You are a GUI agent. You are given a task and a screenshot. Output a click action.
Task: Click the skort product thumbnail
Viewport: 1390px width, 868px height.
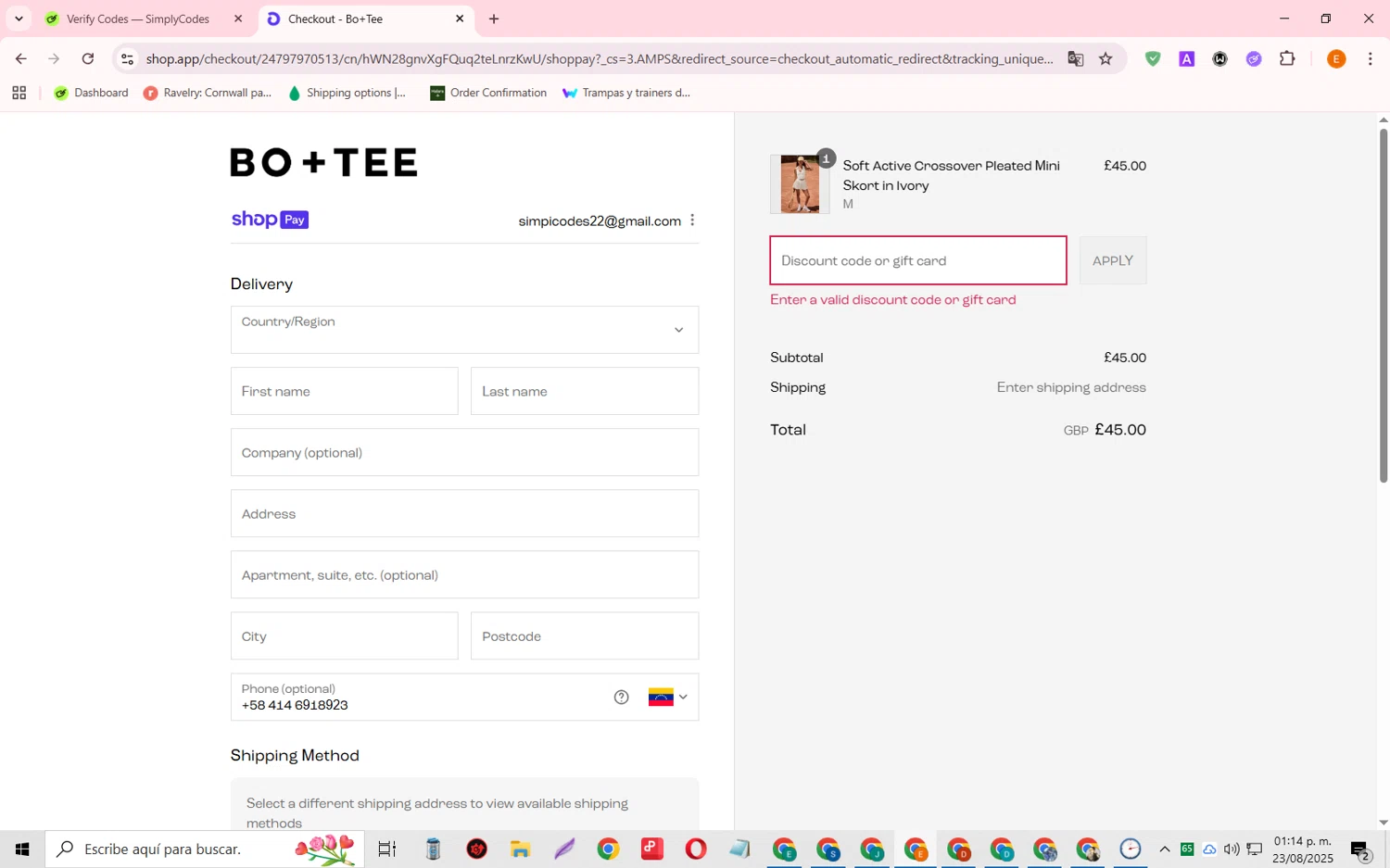800,184
